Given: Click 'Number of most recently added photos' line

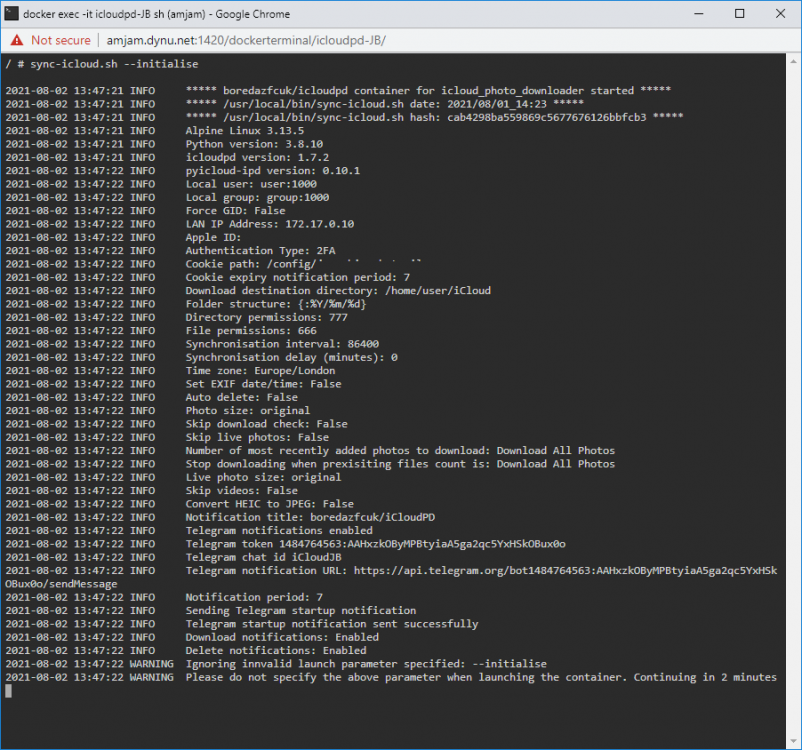Looking at the screenshot, I should click(x=400, y=450).
